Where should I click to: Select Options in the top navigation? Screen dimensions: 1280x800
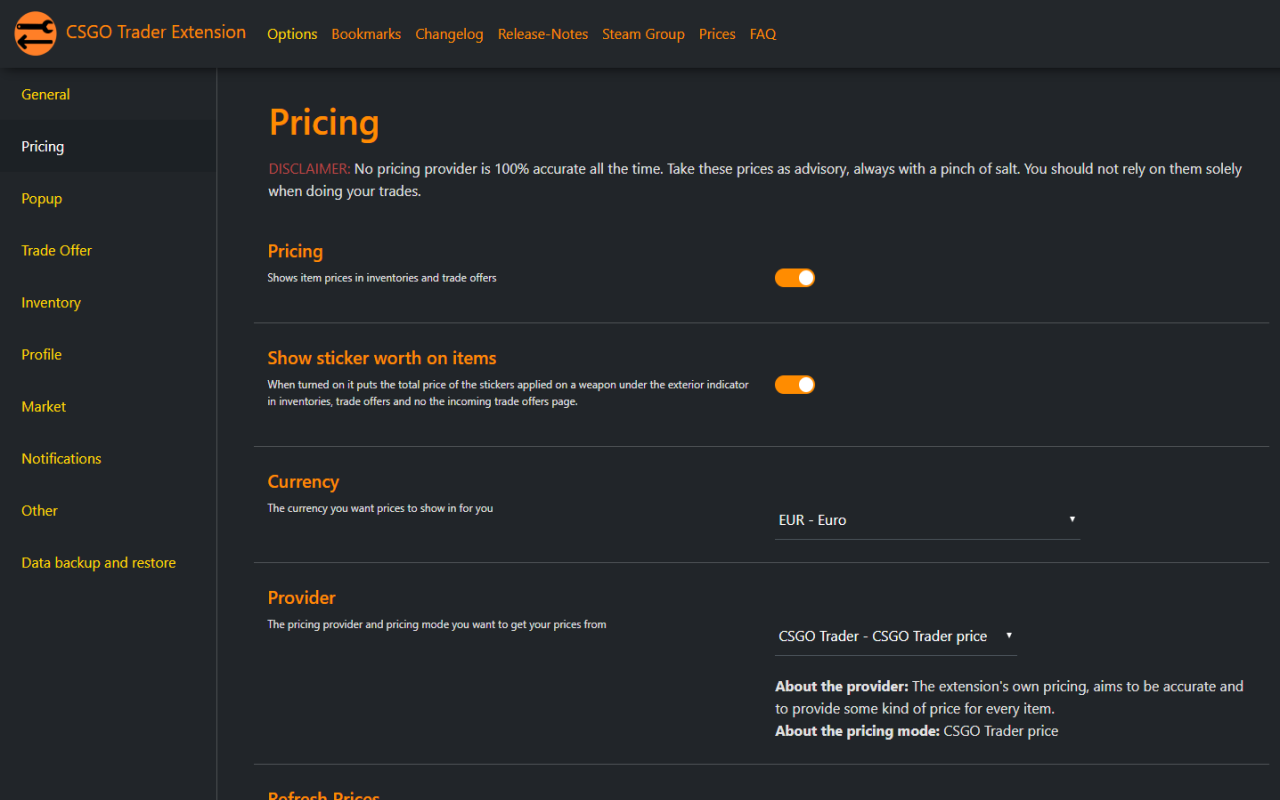tap(292, 34)
